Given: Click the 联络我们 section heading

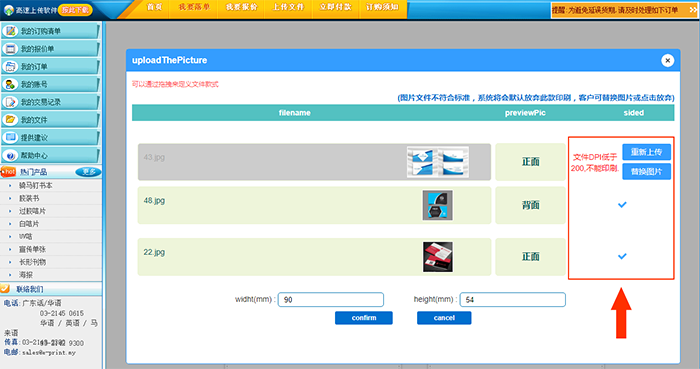Looking at the screenshot, I should coord(30,289).
